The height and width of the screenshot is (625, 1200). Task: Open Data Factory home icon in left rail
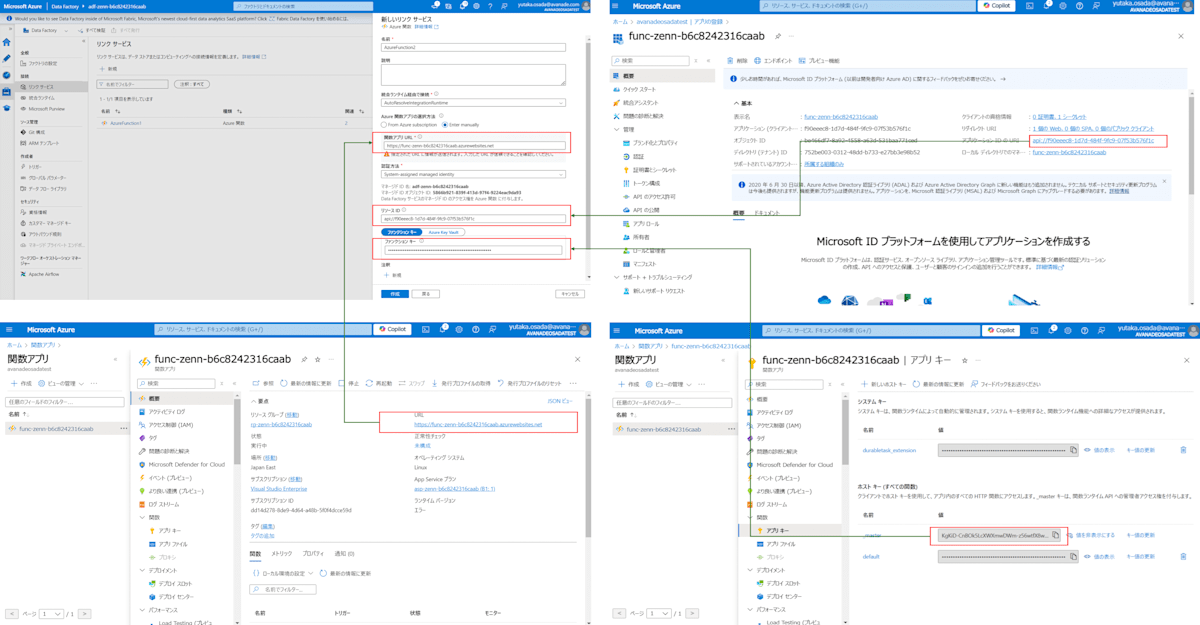6,43
